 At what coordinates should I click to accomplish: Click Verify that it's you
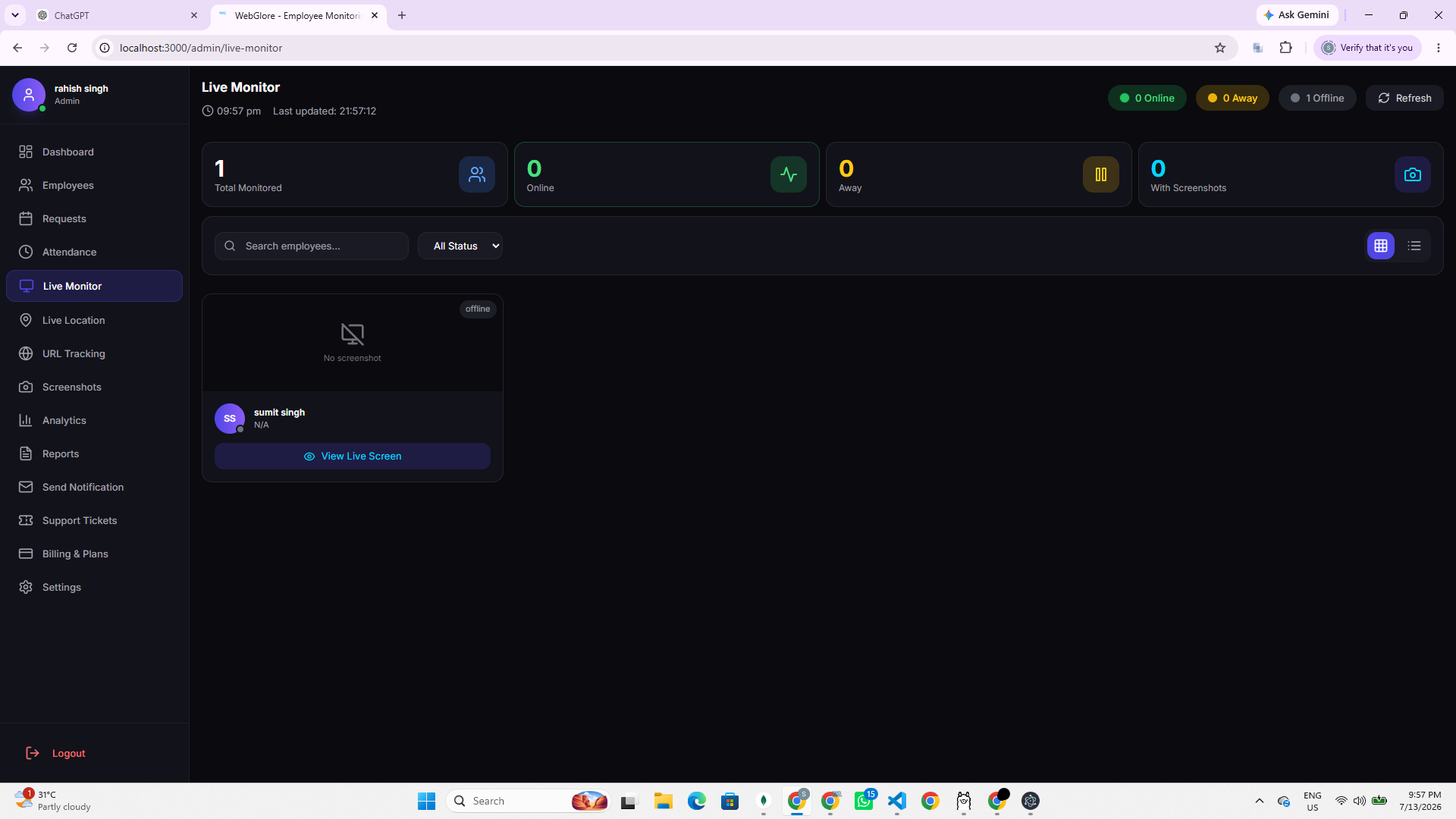click(x=1368, y=48)
